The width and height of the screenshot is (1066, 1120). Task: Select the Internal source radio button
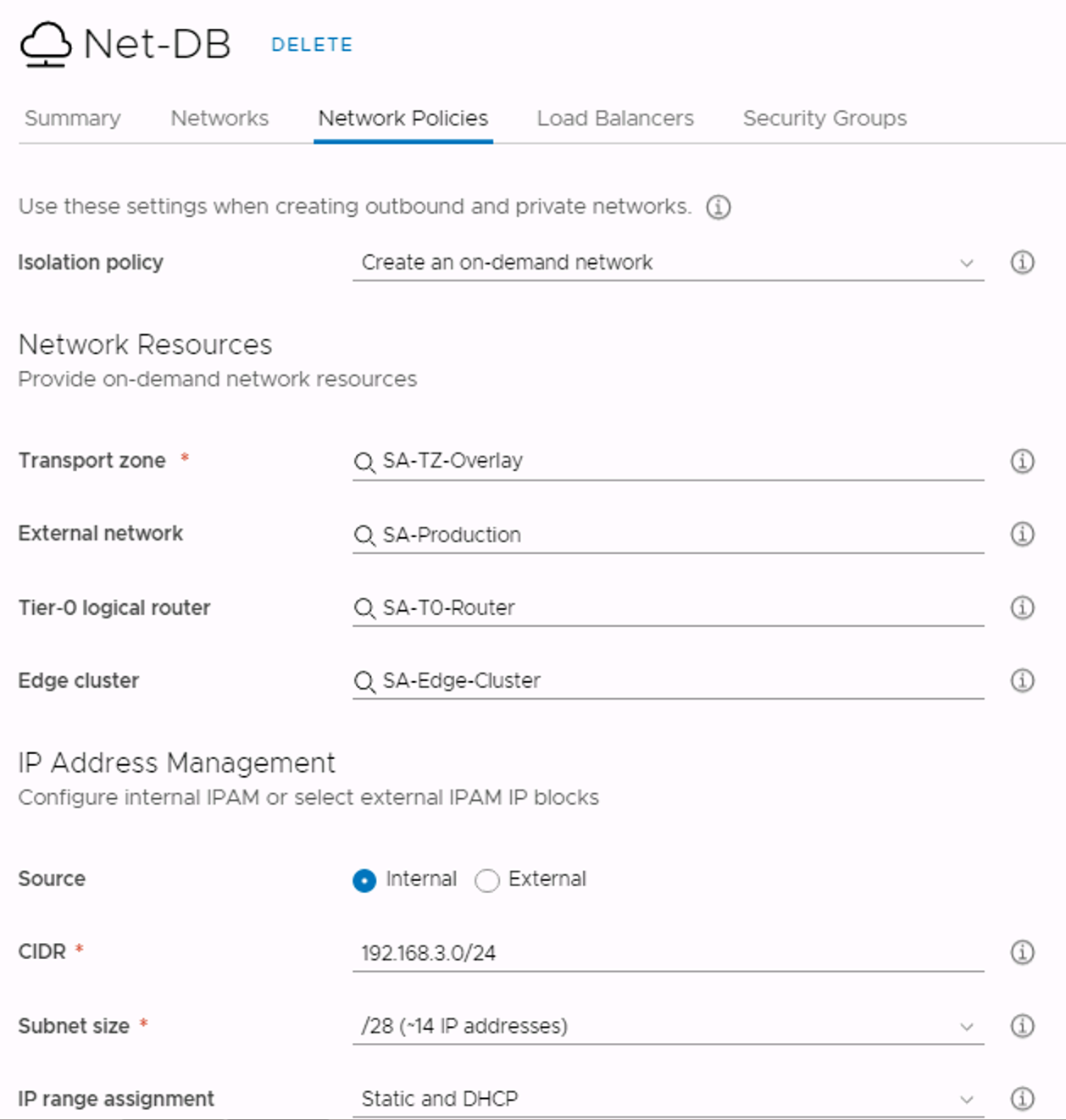point(364,881)
